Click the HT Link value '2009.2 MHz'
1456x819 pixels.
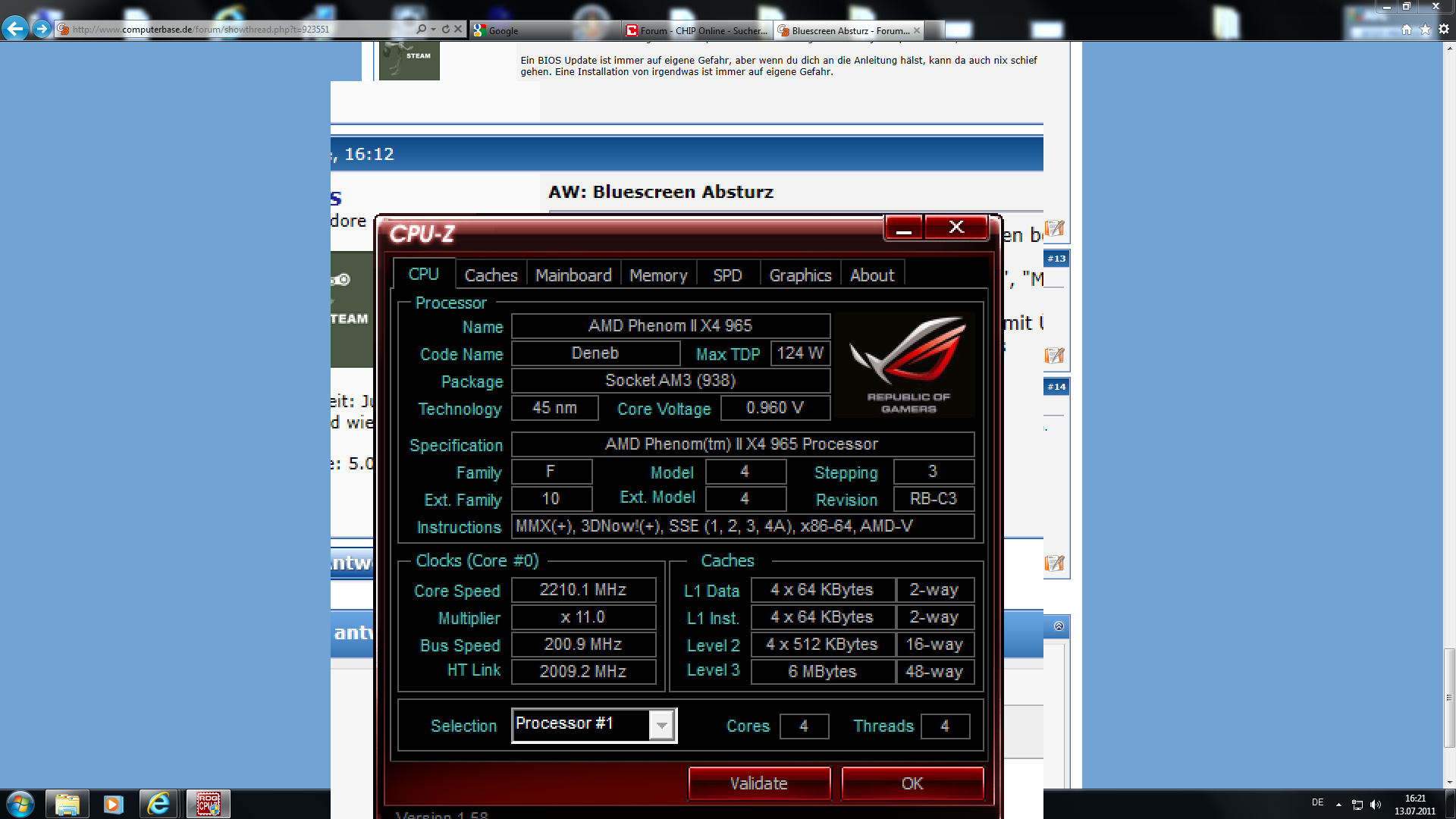point(583,672)
